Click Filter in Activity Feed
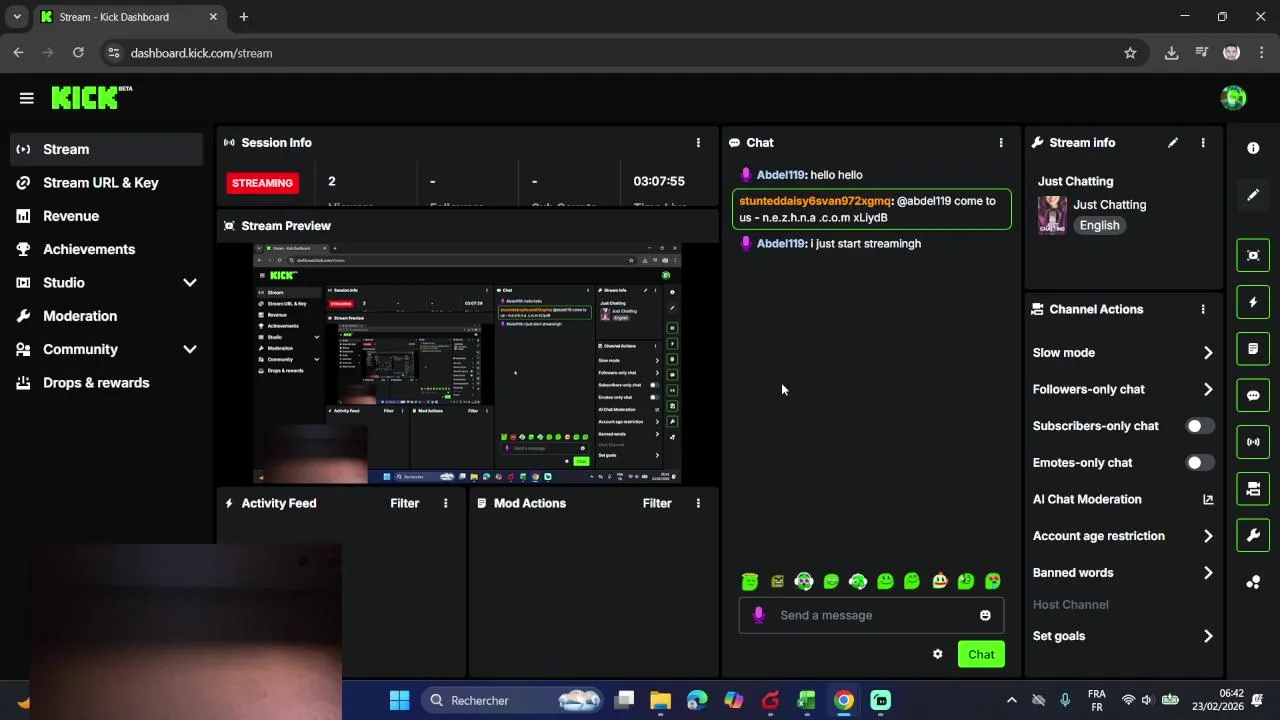Viewport: 1280px width, 720px height. (x=405, y=503)
